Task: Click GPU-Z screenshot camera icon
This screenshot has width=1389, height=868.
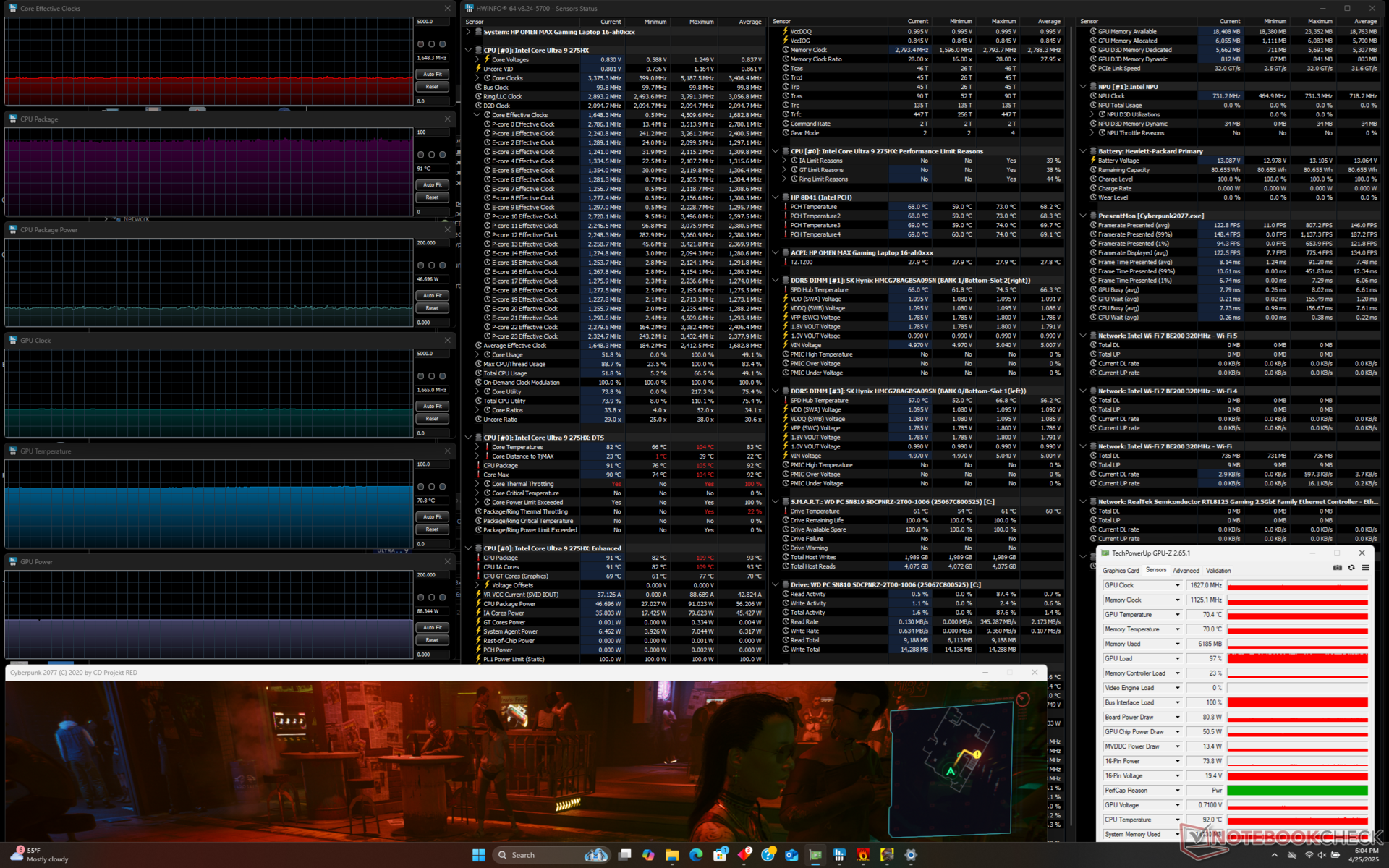Action: point(1337,568)
